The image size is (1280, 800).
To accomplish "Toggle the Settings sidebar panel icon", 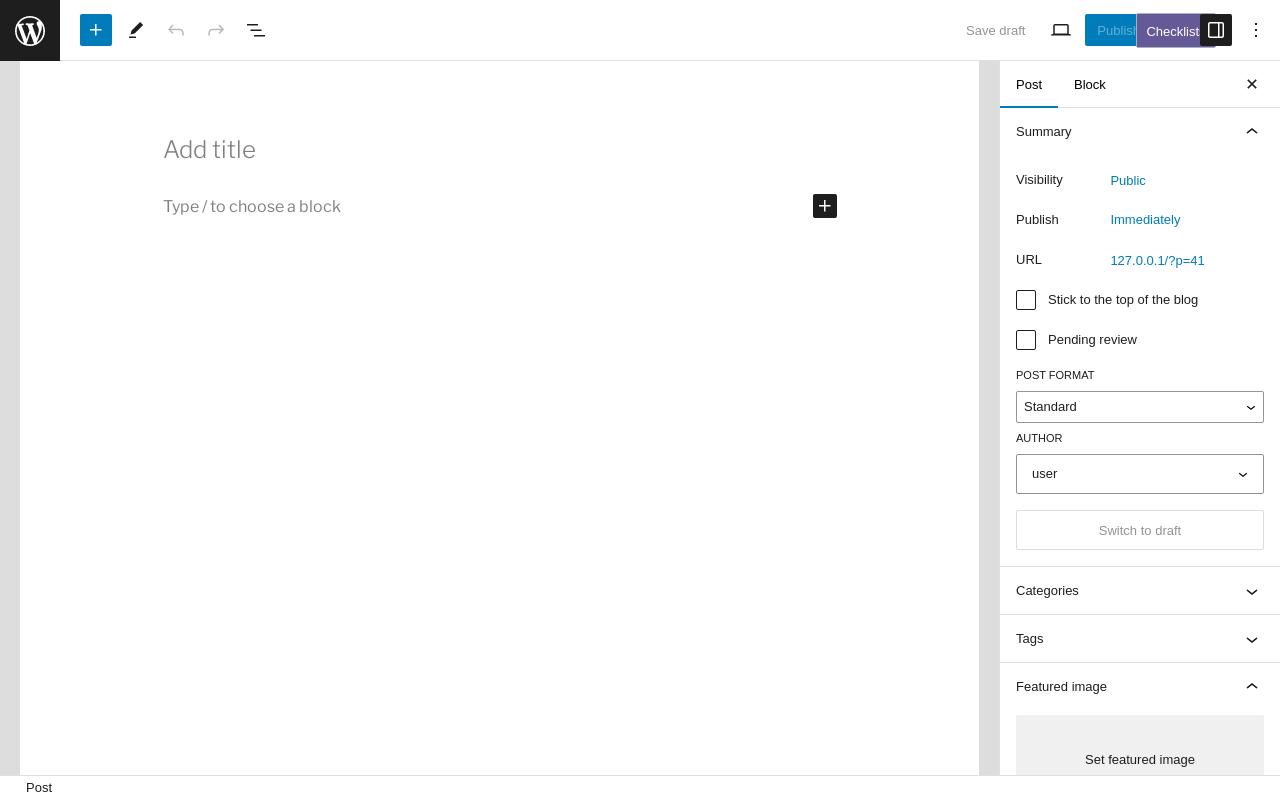I will coord(1216,30).
